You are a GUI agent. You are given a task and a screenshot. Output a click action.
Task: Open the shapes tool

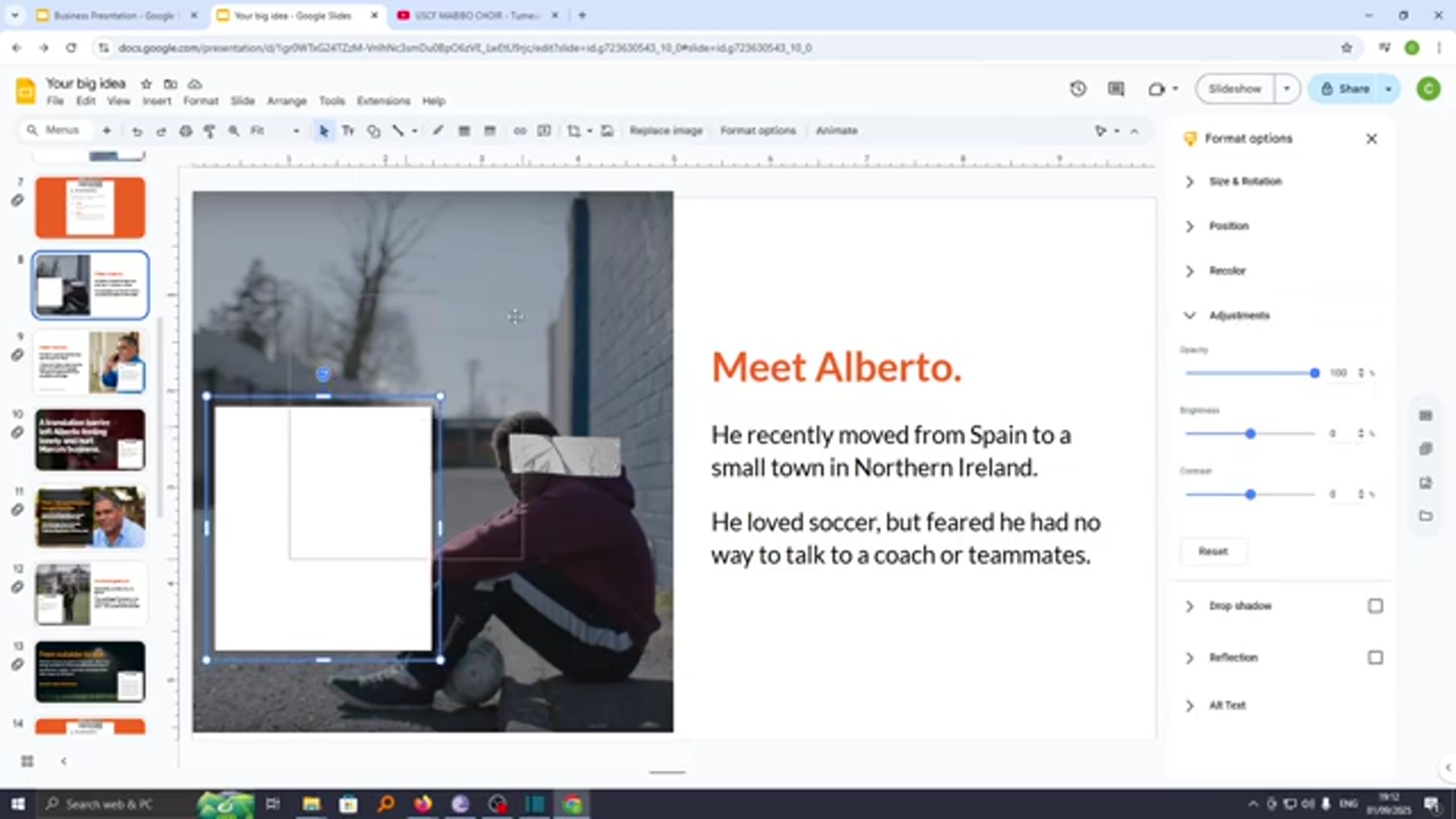pos(373,130)
